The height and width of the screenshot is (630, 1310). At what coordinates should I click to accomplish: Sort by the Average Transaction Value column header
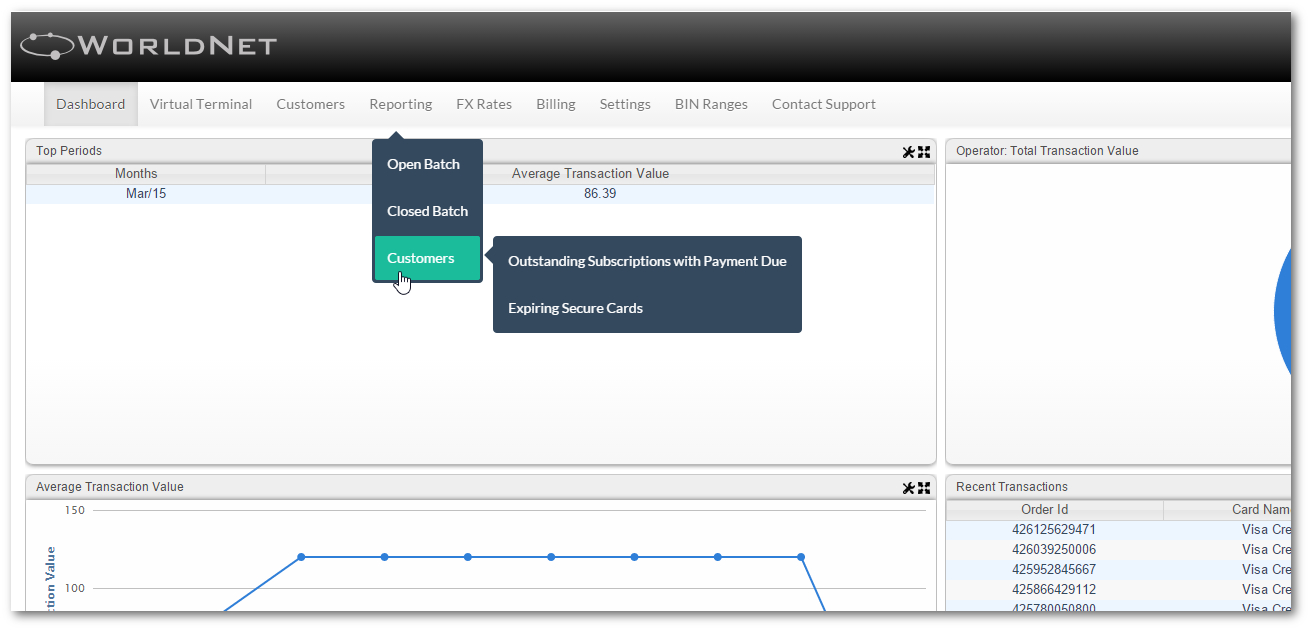coord(590,174)
